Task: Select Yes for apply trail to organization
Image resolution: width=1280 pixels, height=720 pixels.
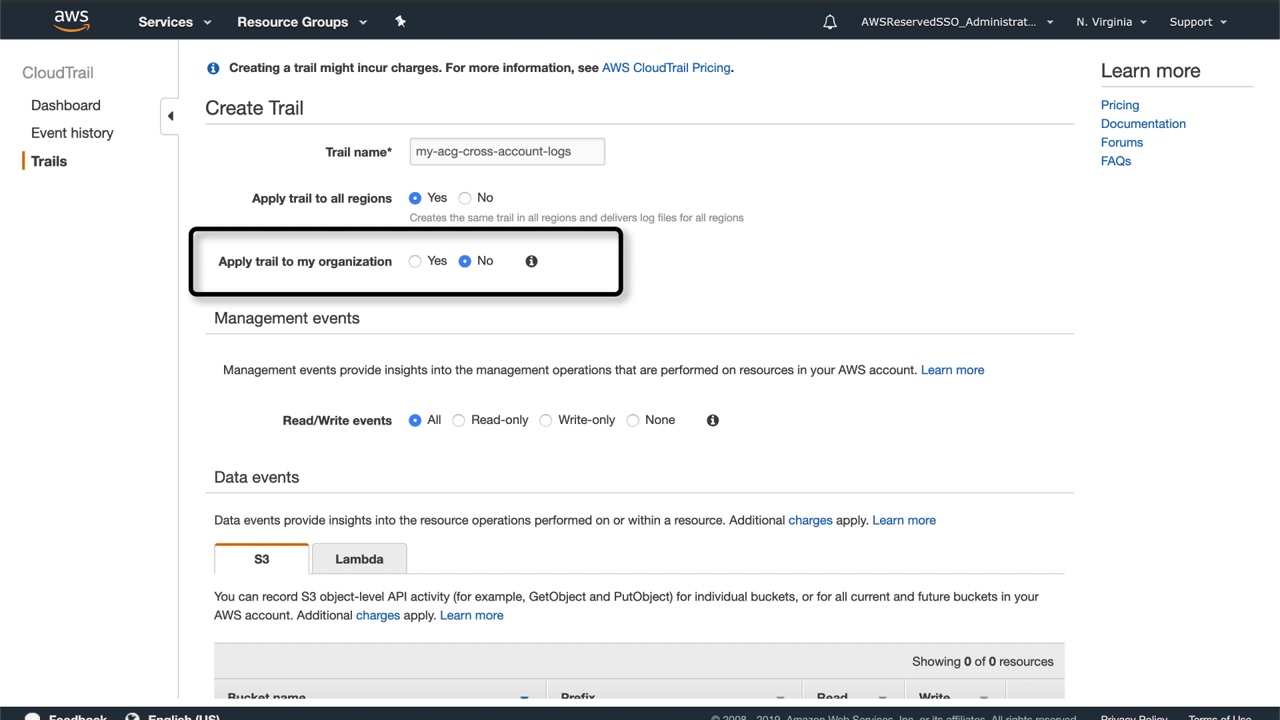Action: coord(415,261)
